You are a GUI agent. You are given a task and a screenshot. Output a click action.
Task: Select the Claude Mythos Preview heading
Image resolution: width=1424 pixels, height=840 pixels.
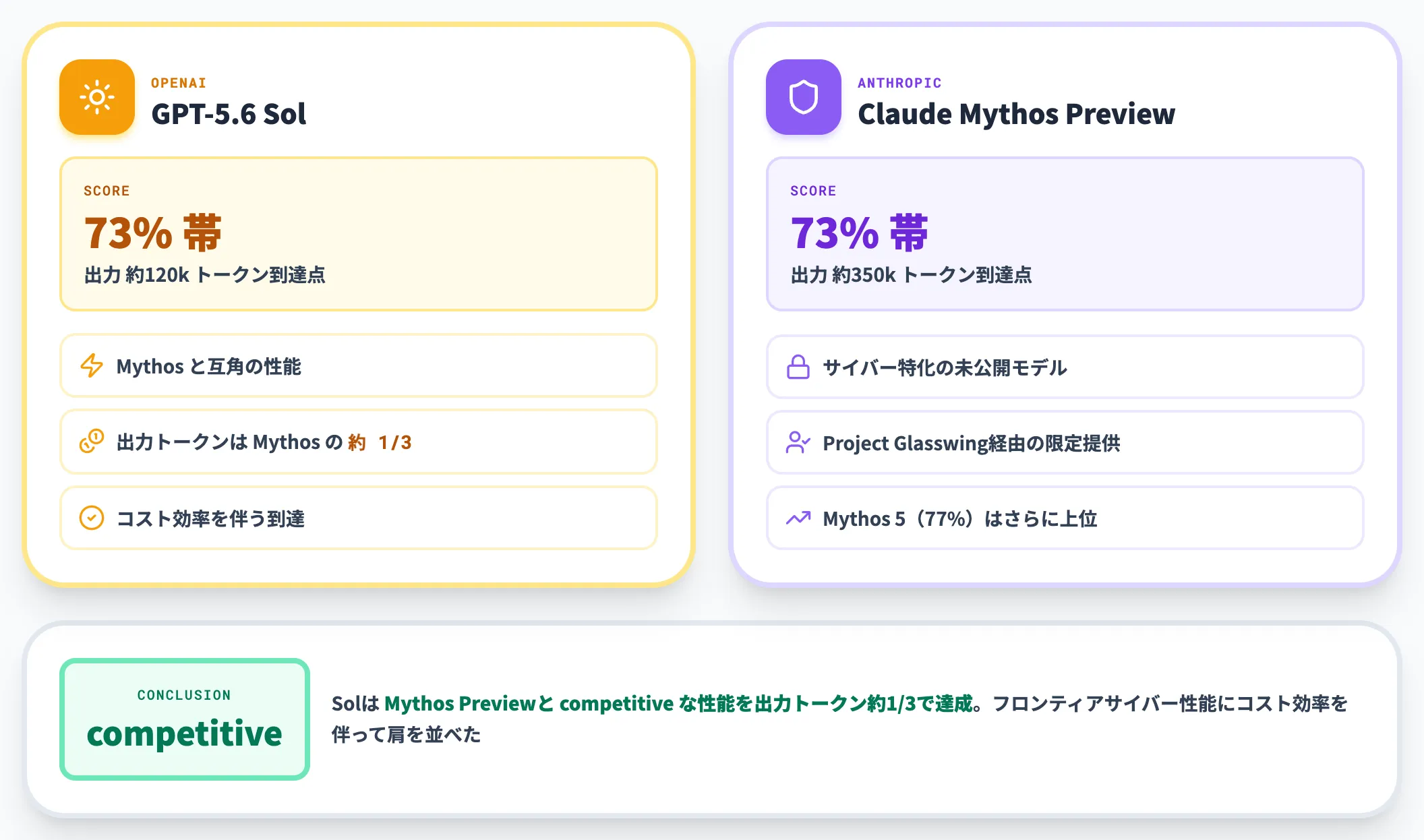pyautogui.click(x=1016, y=113)
